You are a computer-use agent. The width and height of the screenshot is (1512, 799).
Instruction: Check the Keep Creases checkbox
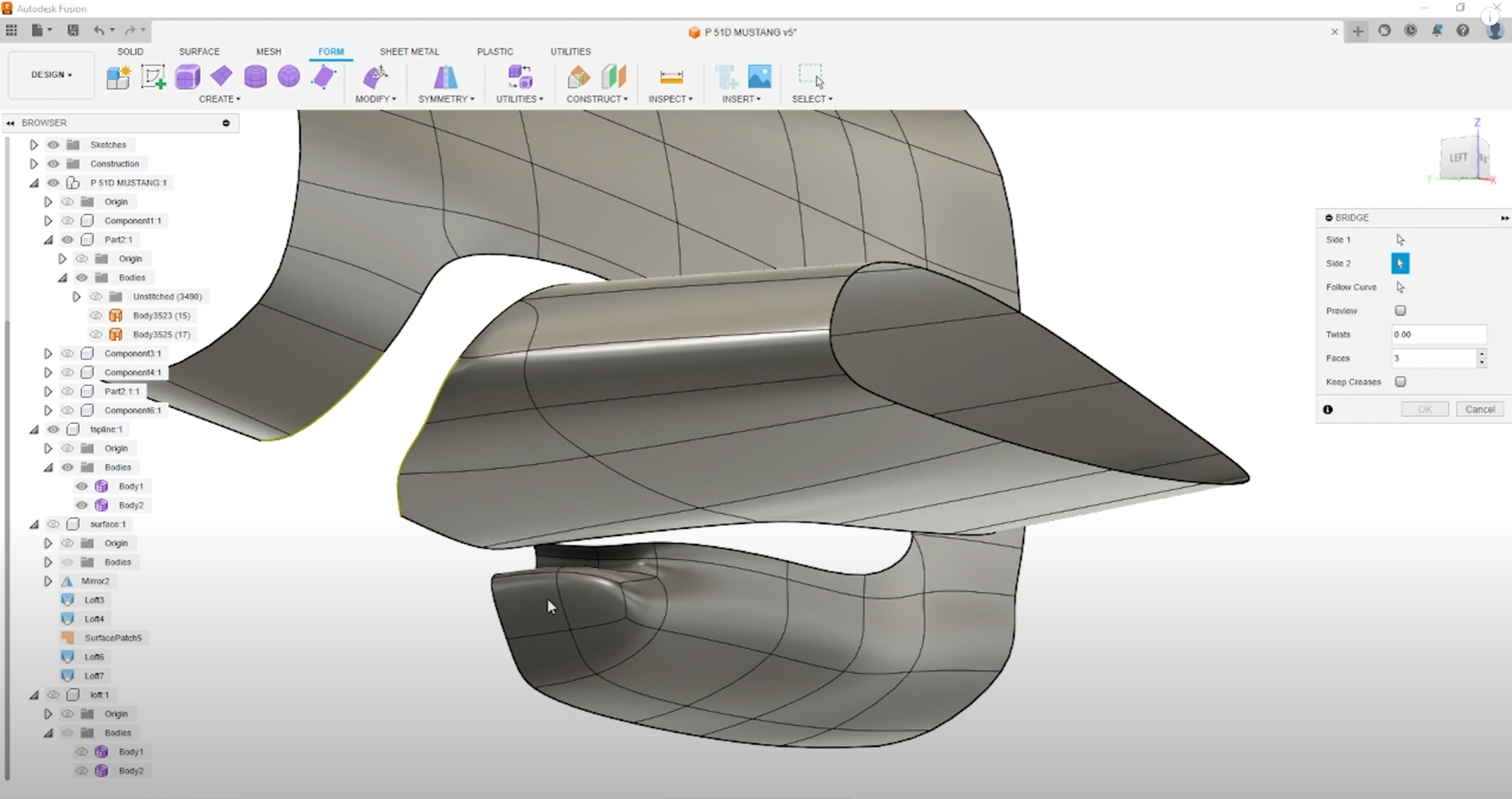tap(1400, 382)
